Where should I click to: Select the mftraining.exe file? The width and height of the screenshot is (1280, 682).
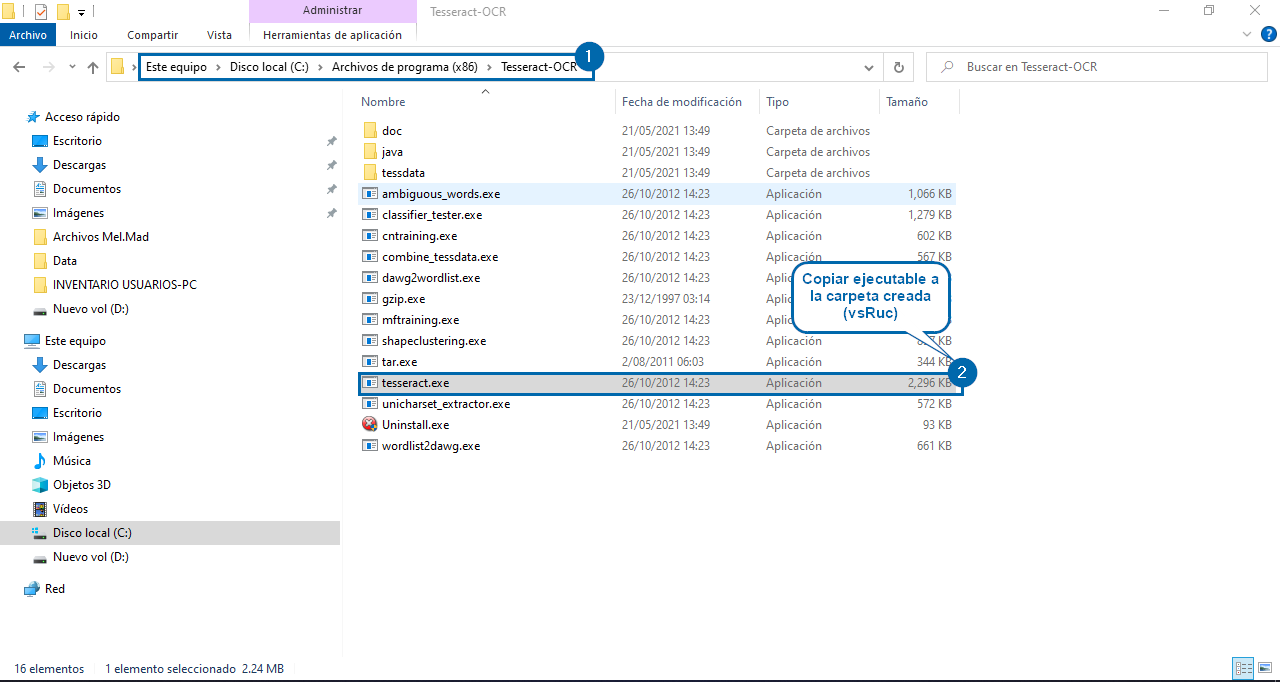[657, 320]
